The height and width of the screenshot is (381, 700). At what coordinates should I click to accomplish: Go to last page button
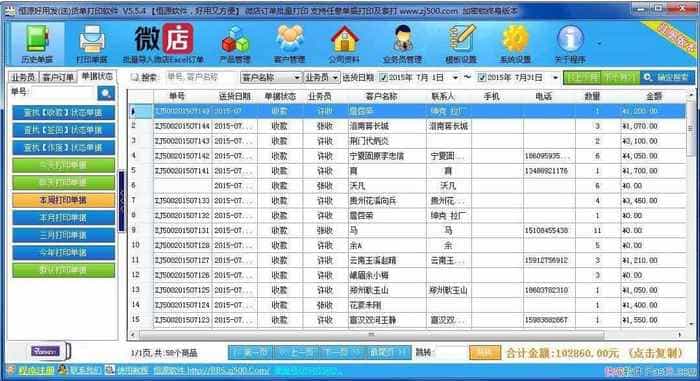(388, 352)
